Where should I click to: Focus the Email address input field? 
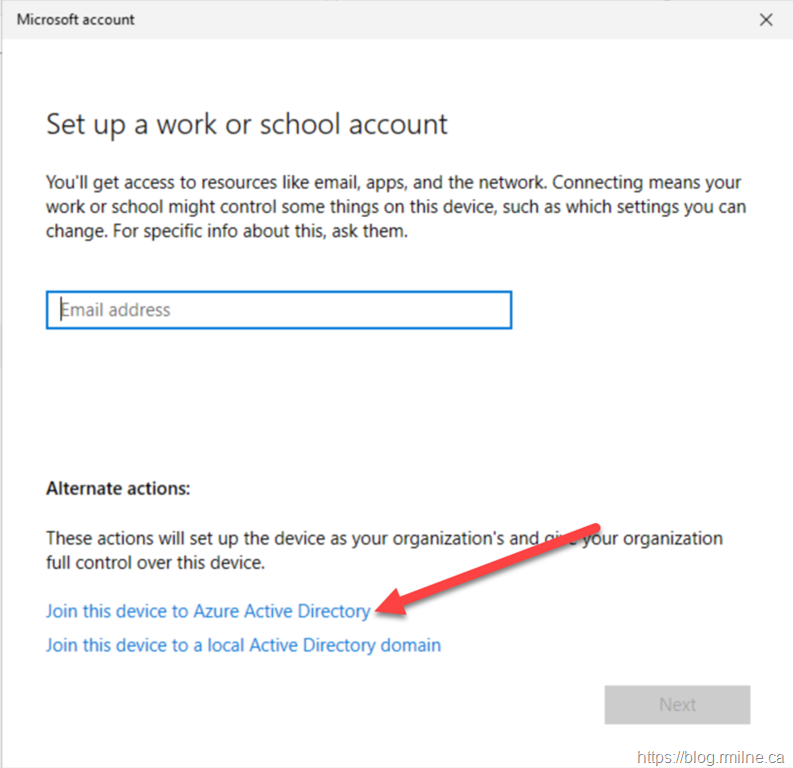(279, 310)
